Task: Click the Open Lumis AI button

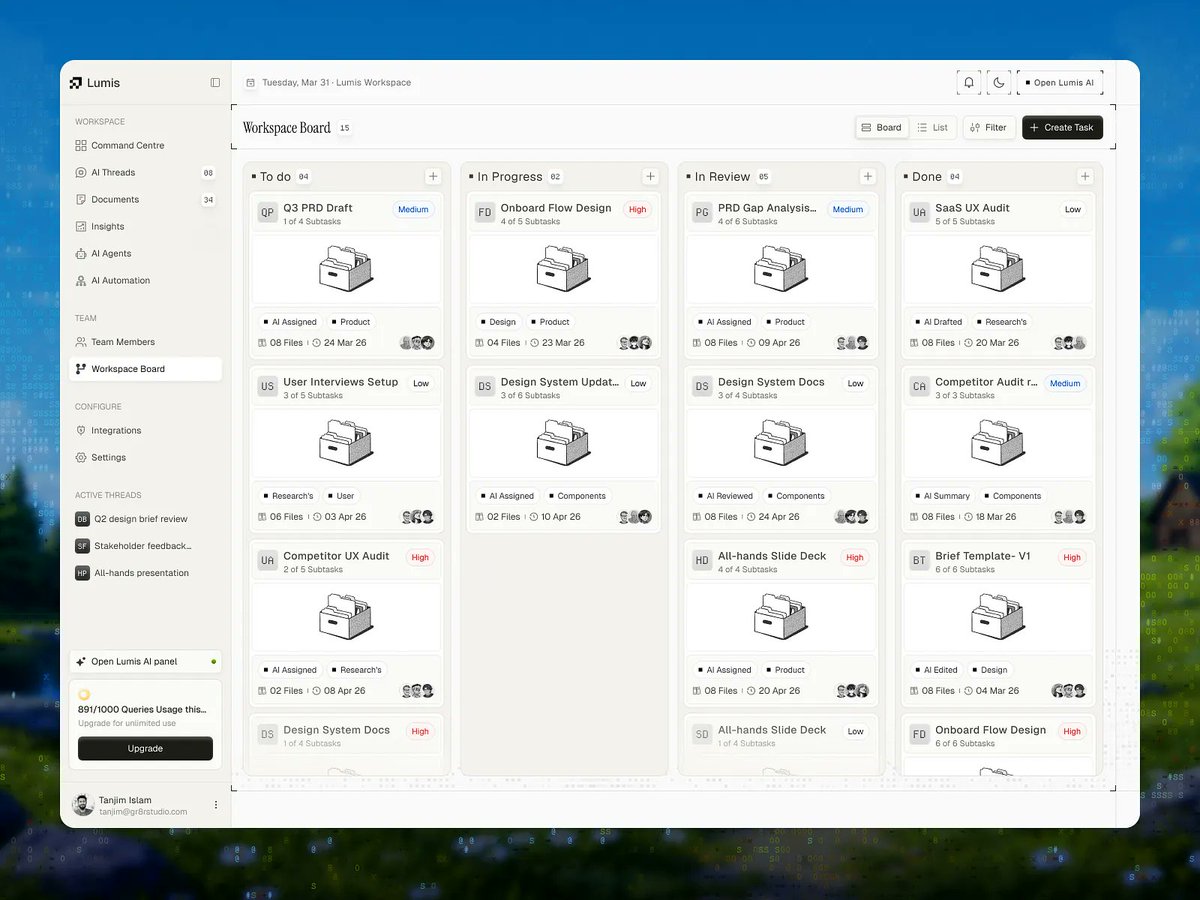Action: (1060, 83)
